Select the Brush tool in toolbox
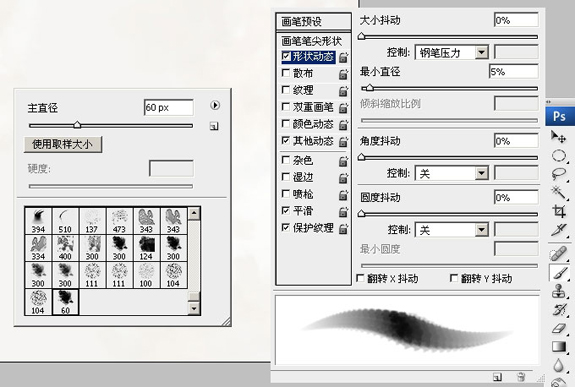The height and width of the screenshot is (387, 575). (x=559, y=273)
